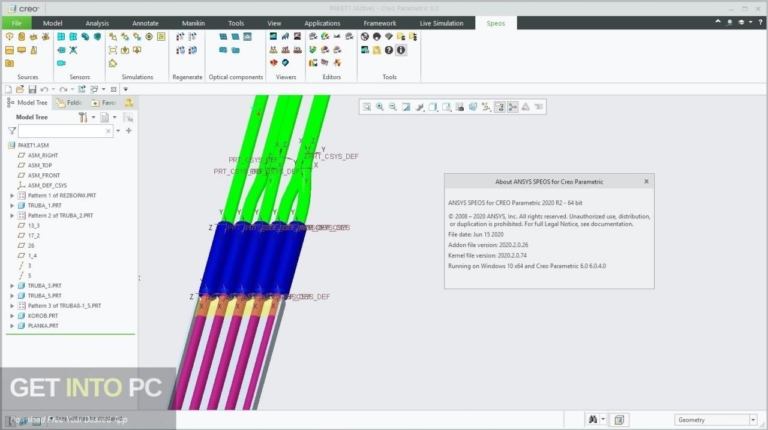Click the tree filter funnel icon
Viewport: 768px width, 430px height.
click(x=12, y=131)
